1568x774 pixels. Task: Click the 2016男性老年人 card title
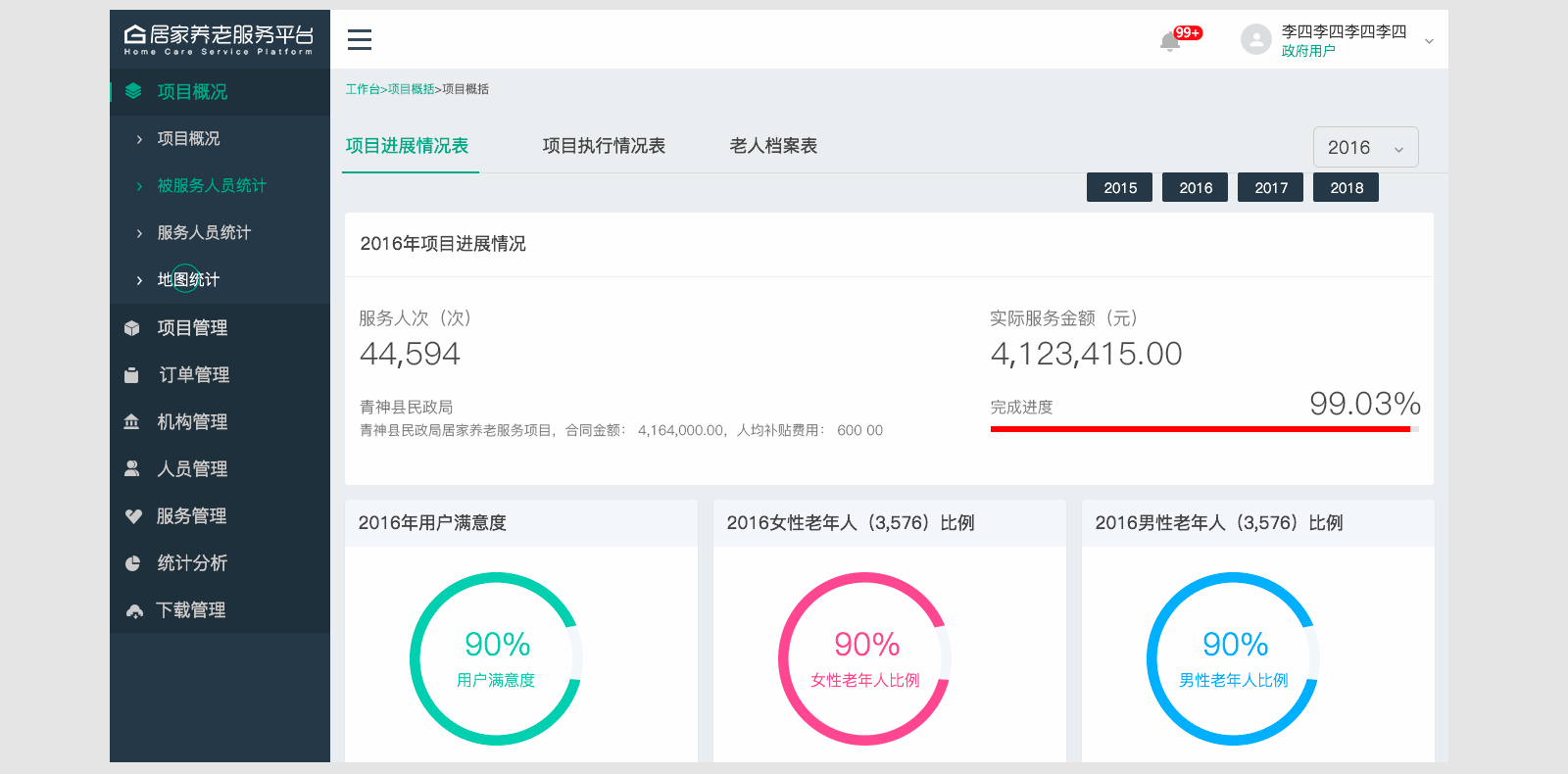pos(1219,523)
